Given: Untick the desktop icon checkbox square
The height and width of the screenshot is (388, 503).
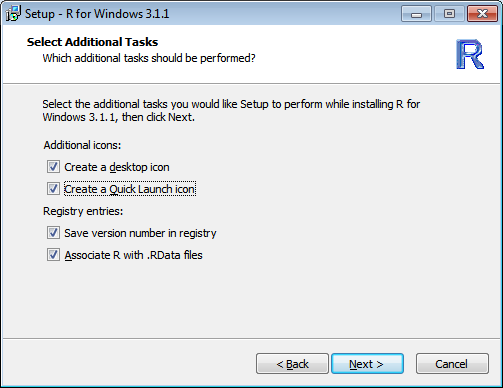Looking at the screenshot, I should pyautogui.click(x=53, y=167).
